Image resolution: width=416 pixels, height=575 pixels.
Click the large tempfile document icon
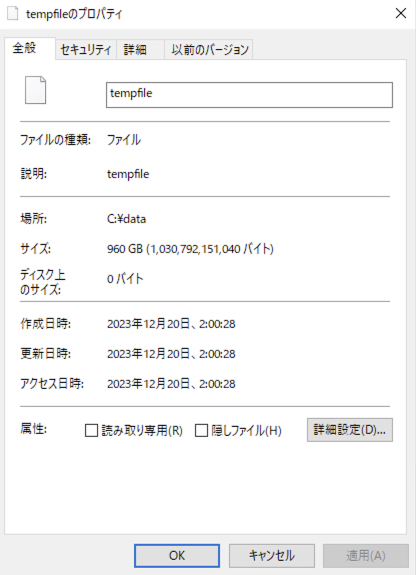(x=36, y=90)
